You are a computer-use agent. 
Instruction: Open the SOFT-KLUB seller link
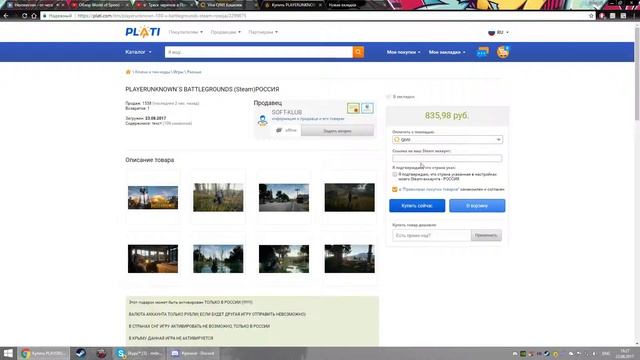tap(287, 112)
